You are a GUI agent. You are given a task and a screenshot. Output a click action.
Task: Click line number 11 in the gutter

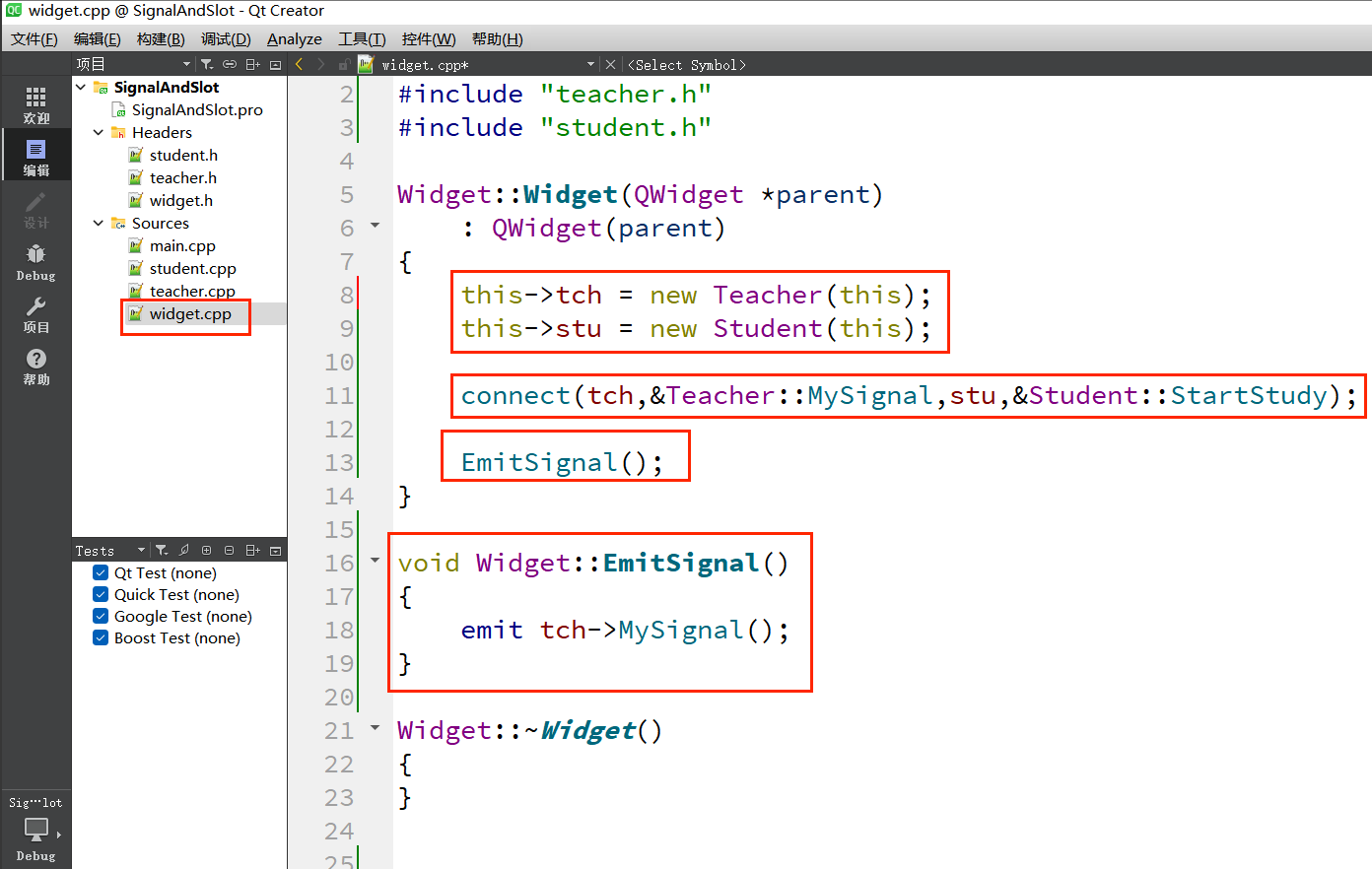339,395
